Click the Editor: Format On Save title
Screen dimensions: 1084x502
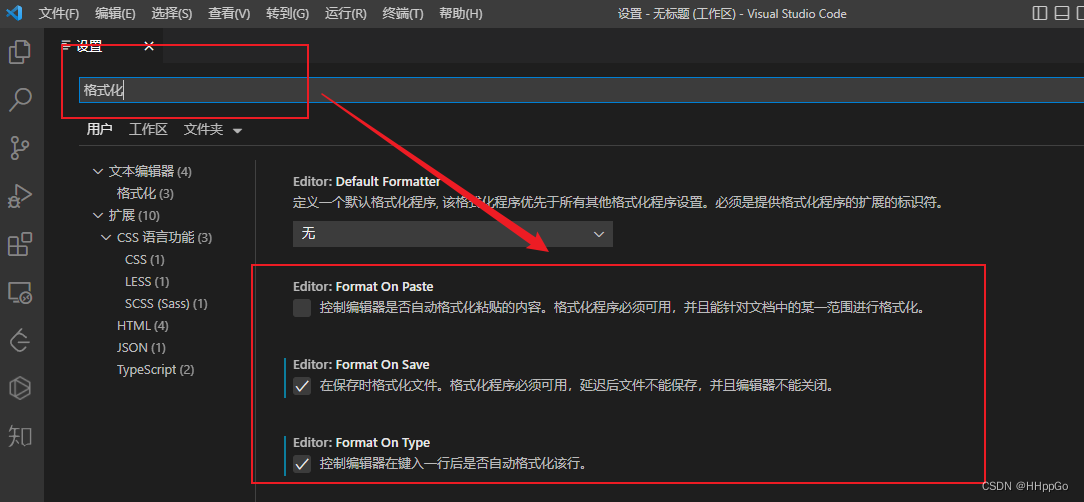(361, 364)
